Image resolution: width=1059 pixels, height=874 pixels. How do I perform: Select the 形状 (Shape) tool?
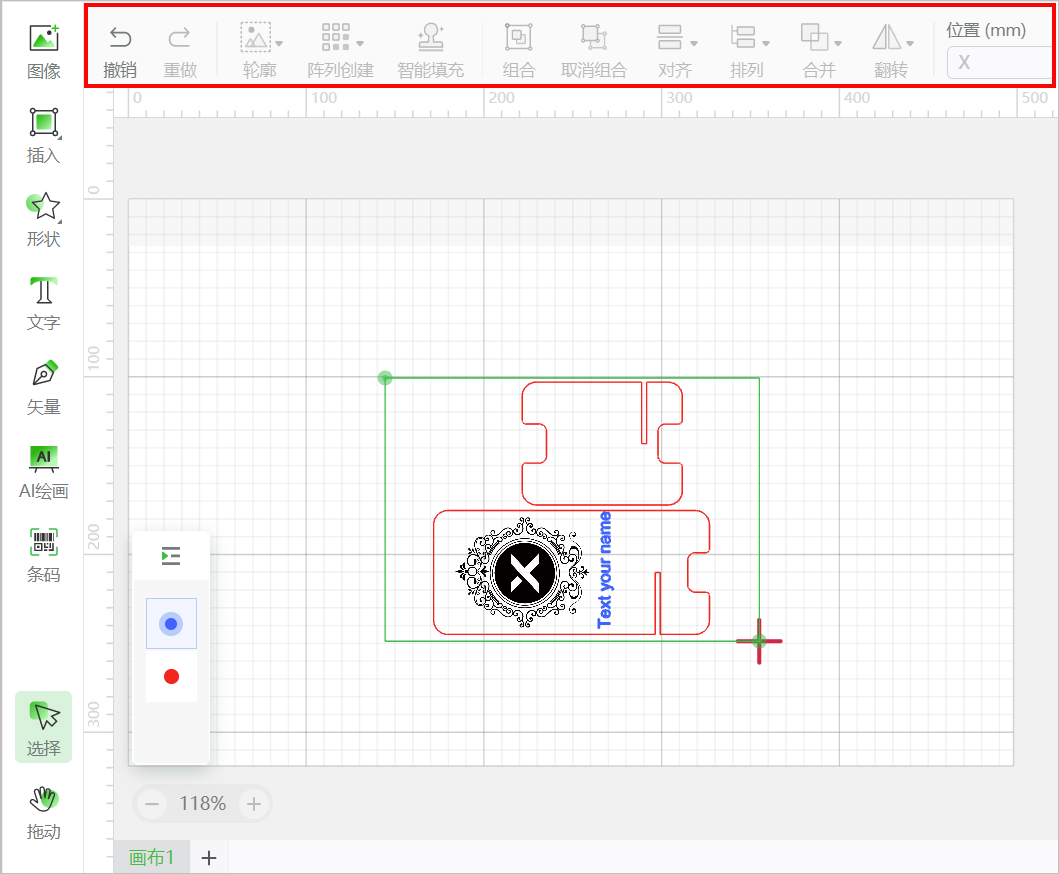(x=44, y=219)
